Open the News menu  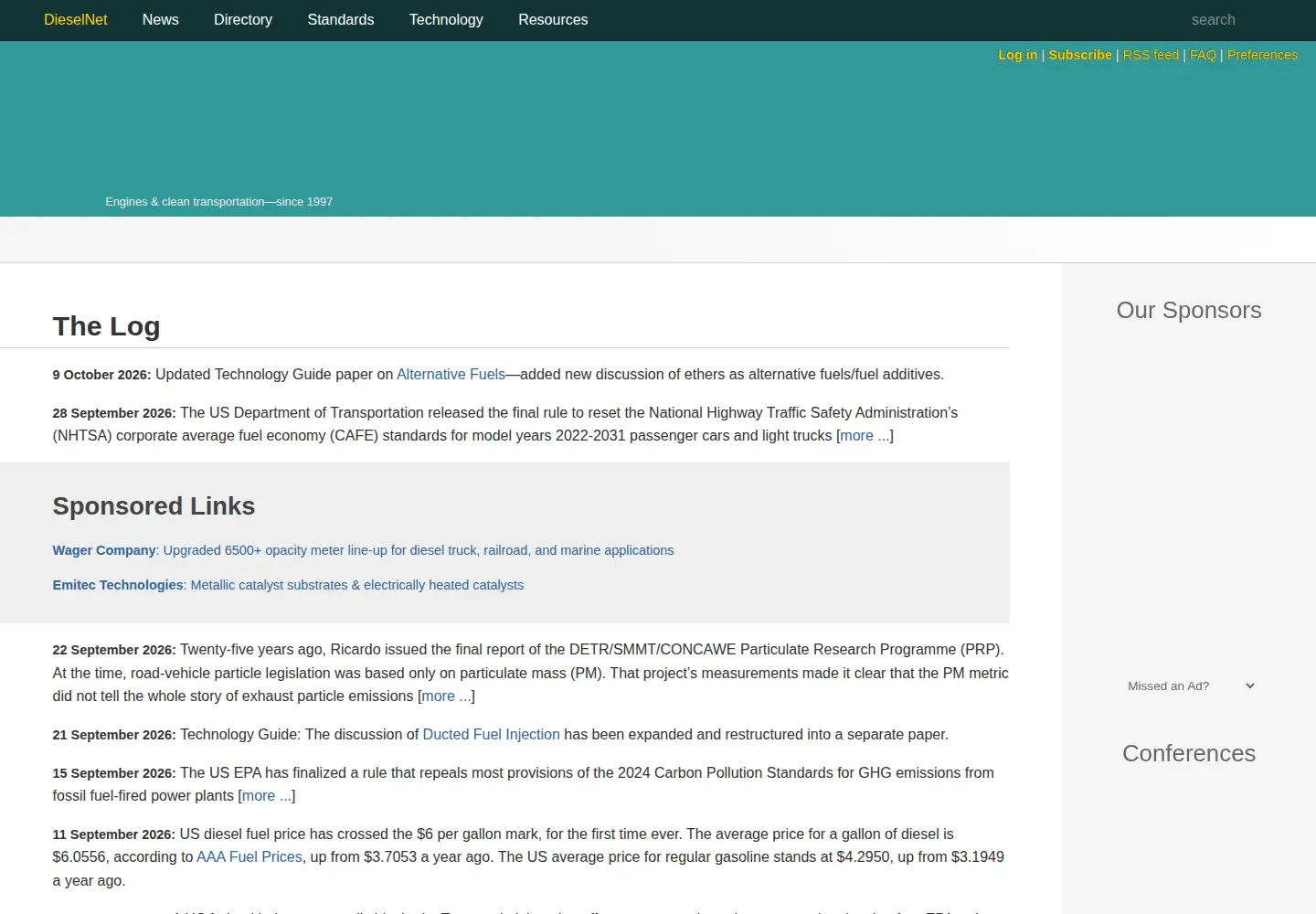[x=161, y=19]
